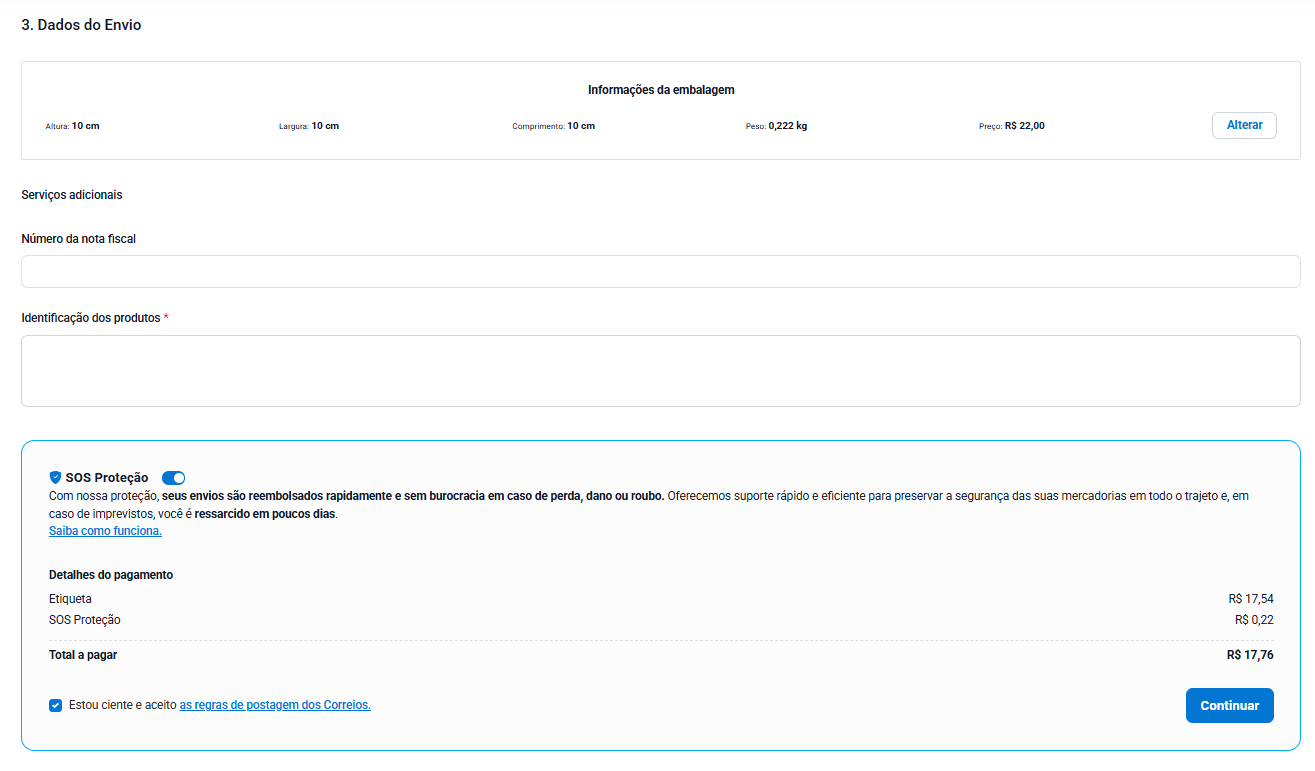This screenshot has width=1315, height=771.
Task: Click the '3. Dados do Envio' heading
Action: point(81,25)
